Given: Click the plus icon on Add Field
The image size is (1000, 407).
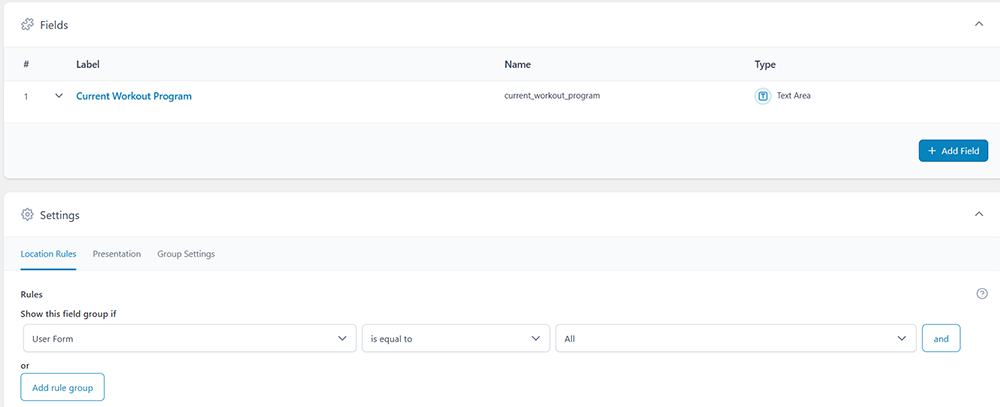Looking at the screenshot, I should tap(932, 150).
